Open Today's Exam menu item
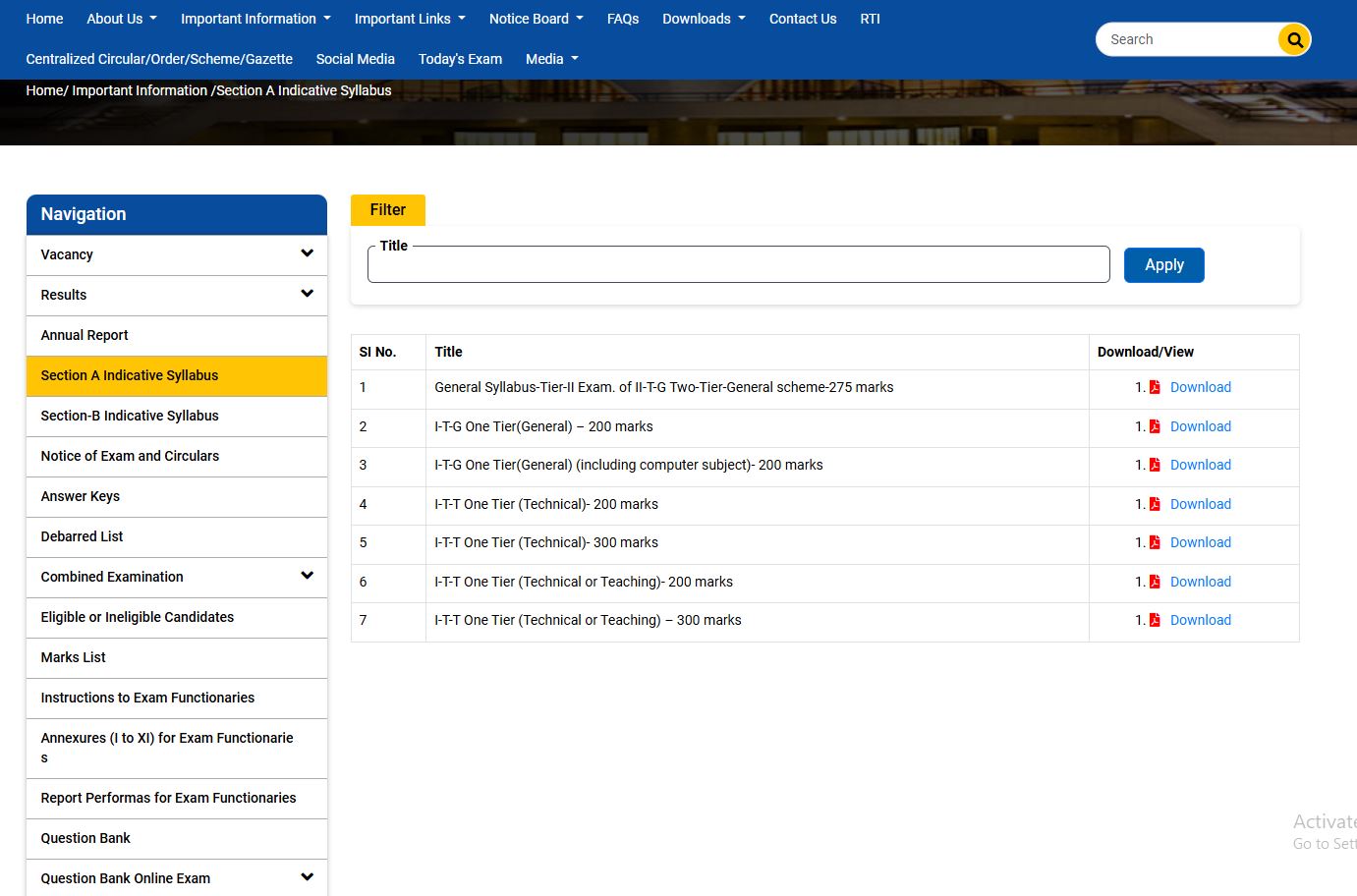Screen dimensions: 1357x896 pyautogui.click(x=460, y=59)
